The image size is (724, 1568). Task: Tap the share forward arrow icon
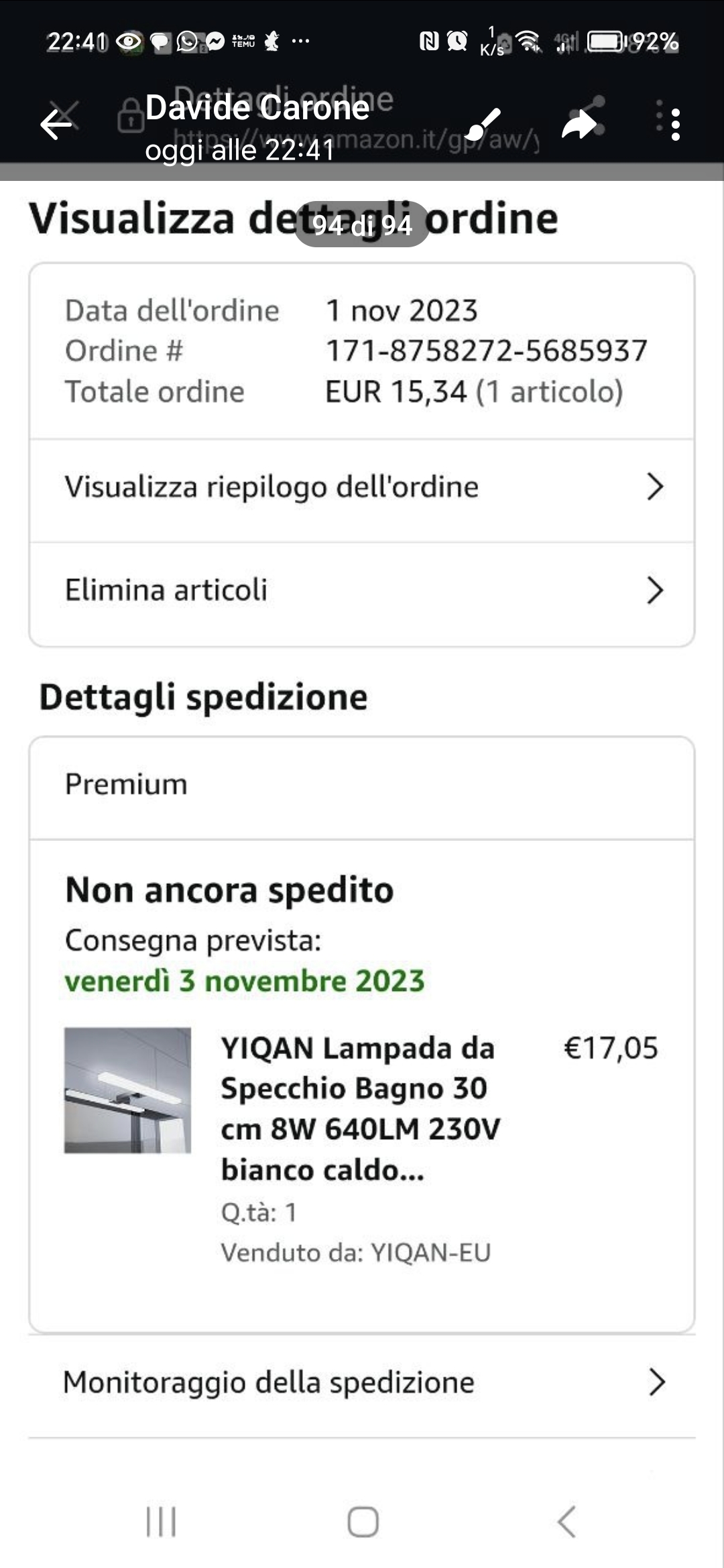[x=579, y=125]
